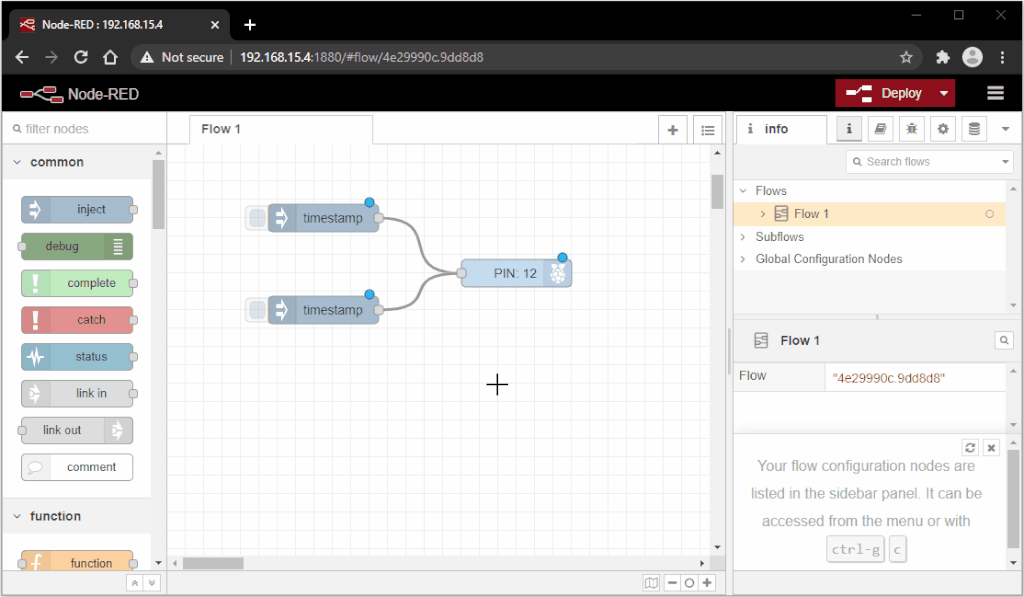Reload the page in the browser

(80, 57)
